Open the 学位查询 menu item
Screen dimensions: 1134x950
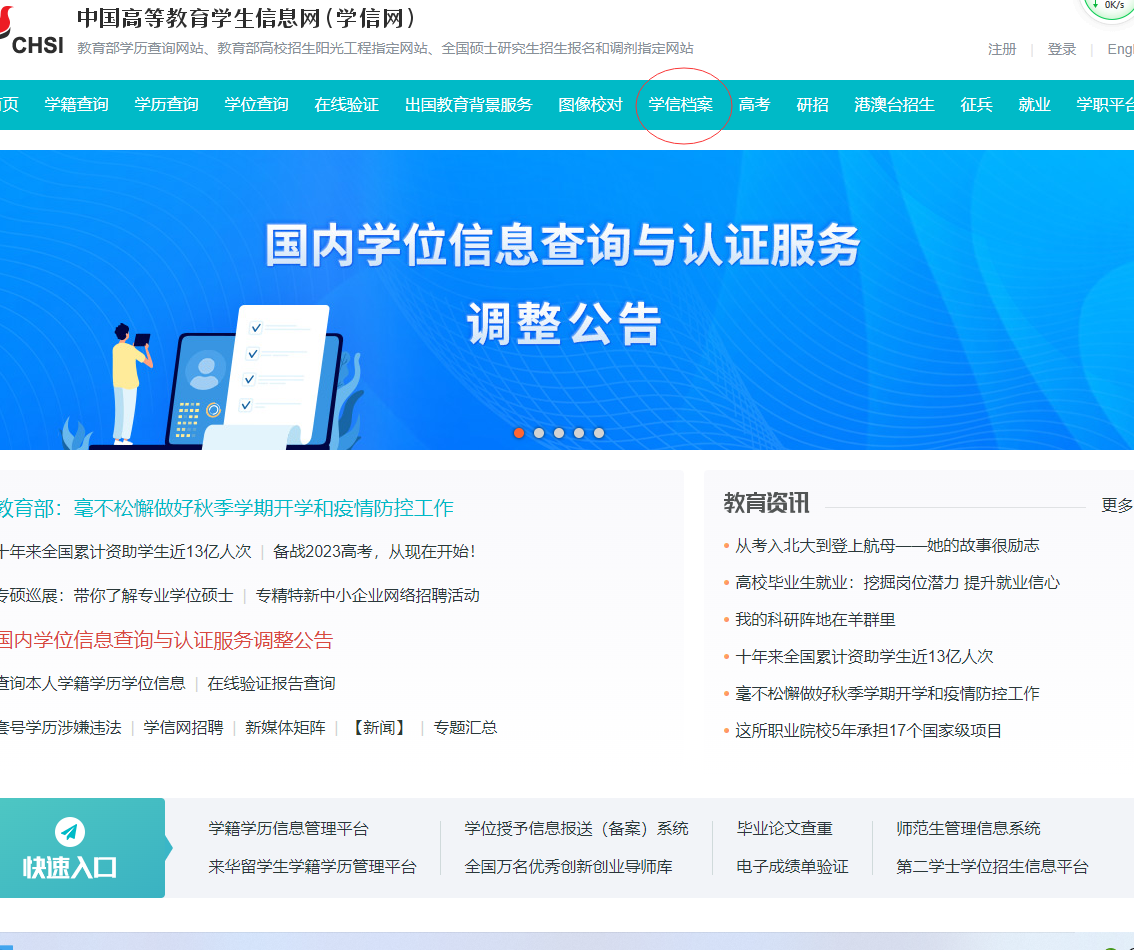click(257, 105)
